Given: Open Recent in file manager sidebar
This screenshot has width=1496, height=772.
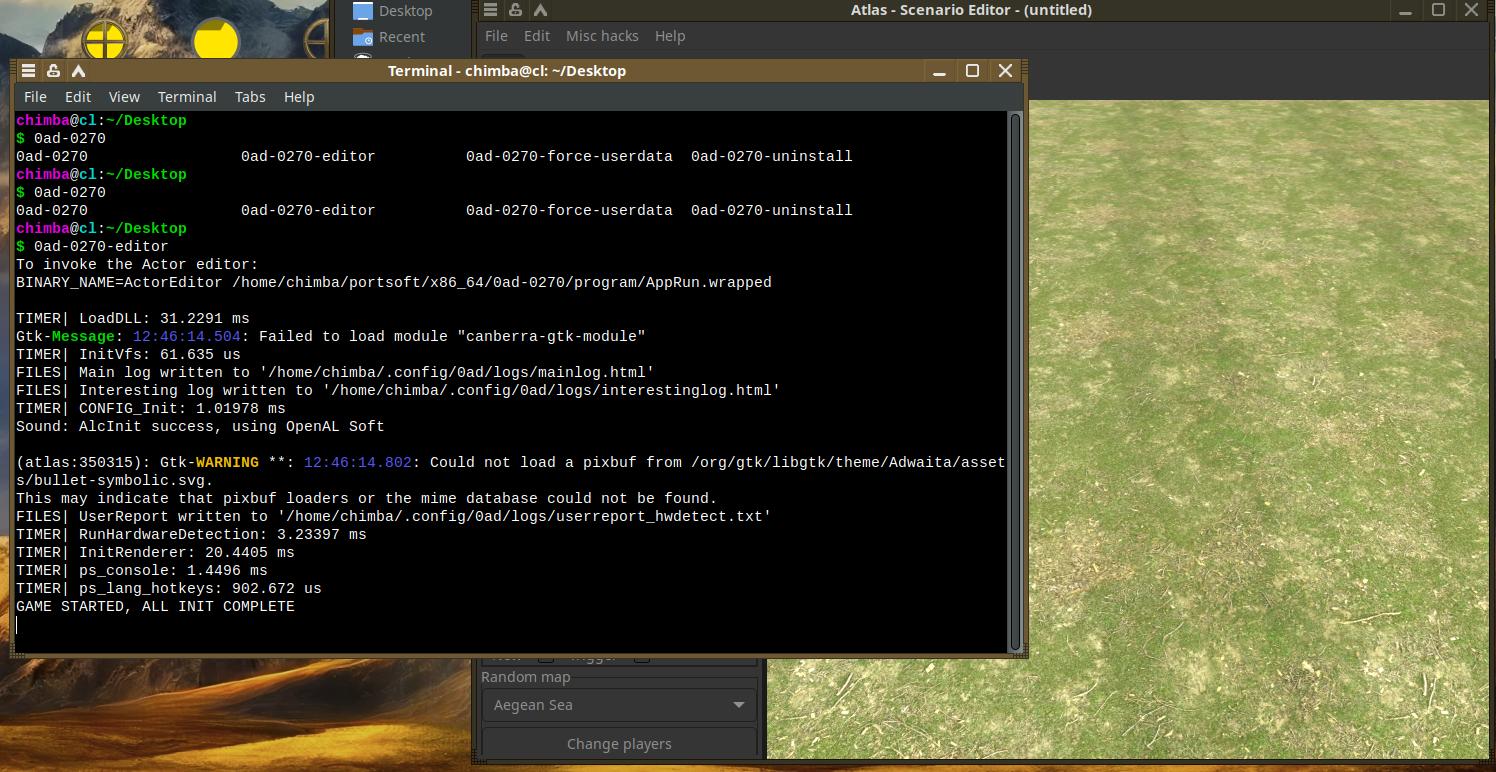Looking at the screenshot, I should pos(401,37).
